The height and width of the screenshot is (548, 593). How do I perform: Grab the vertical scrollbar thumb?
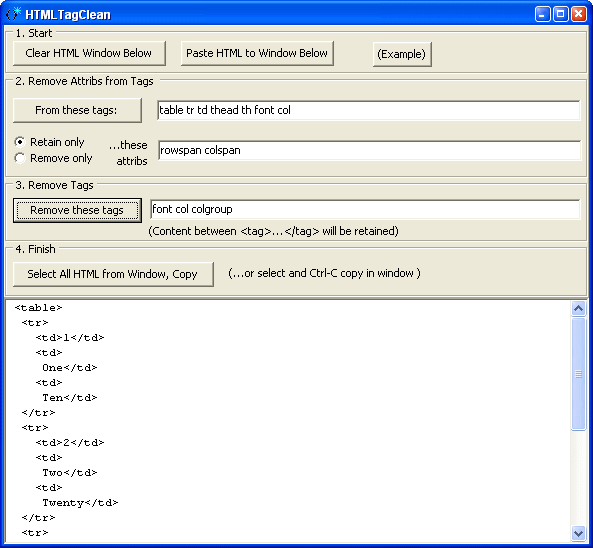(578, 374)
